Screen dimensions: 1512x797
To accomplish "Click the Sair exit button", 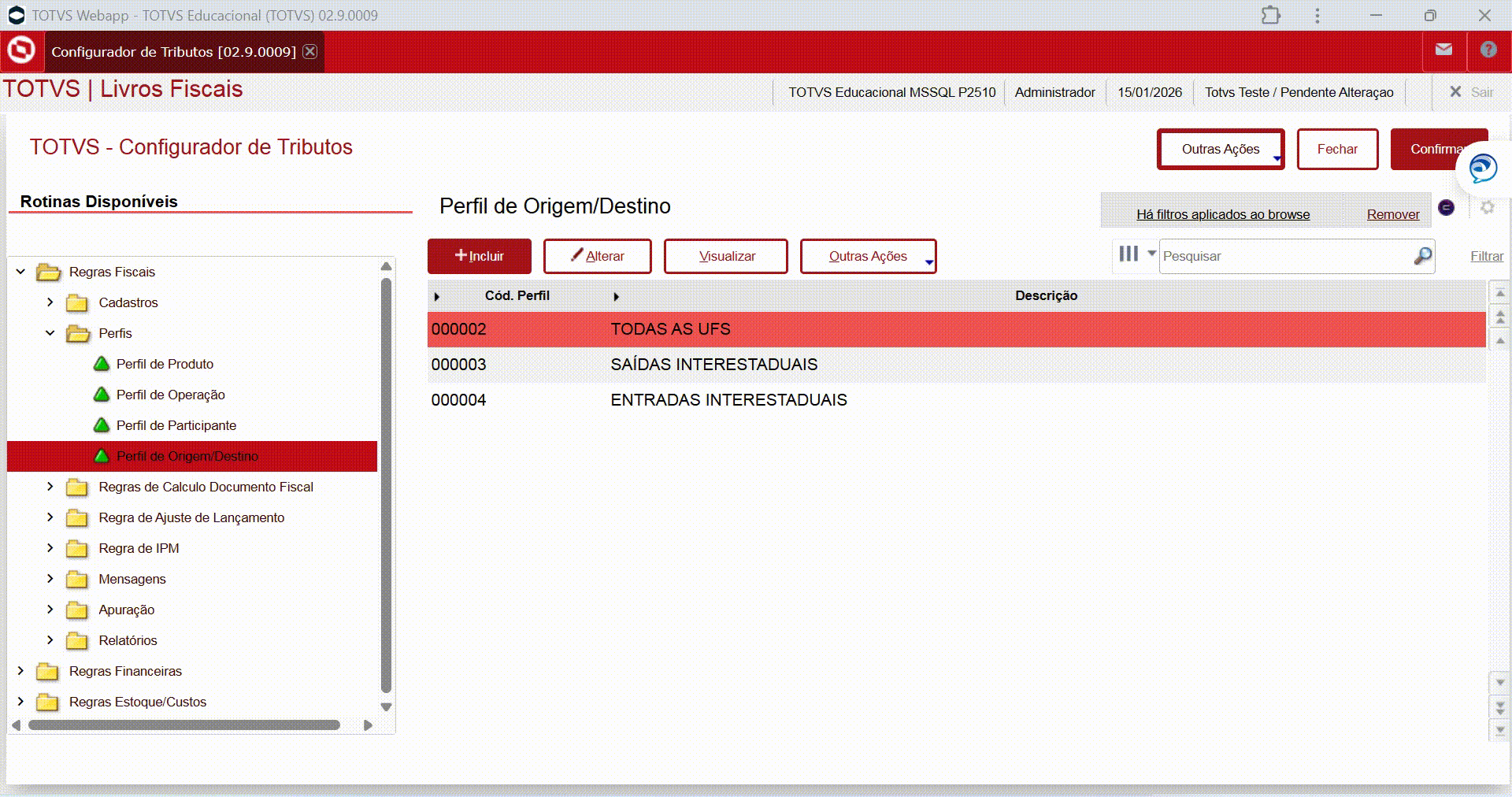I will click(1472, 92).
